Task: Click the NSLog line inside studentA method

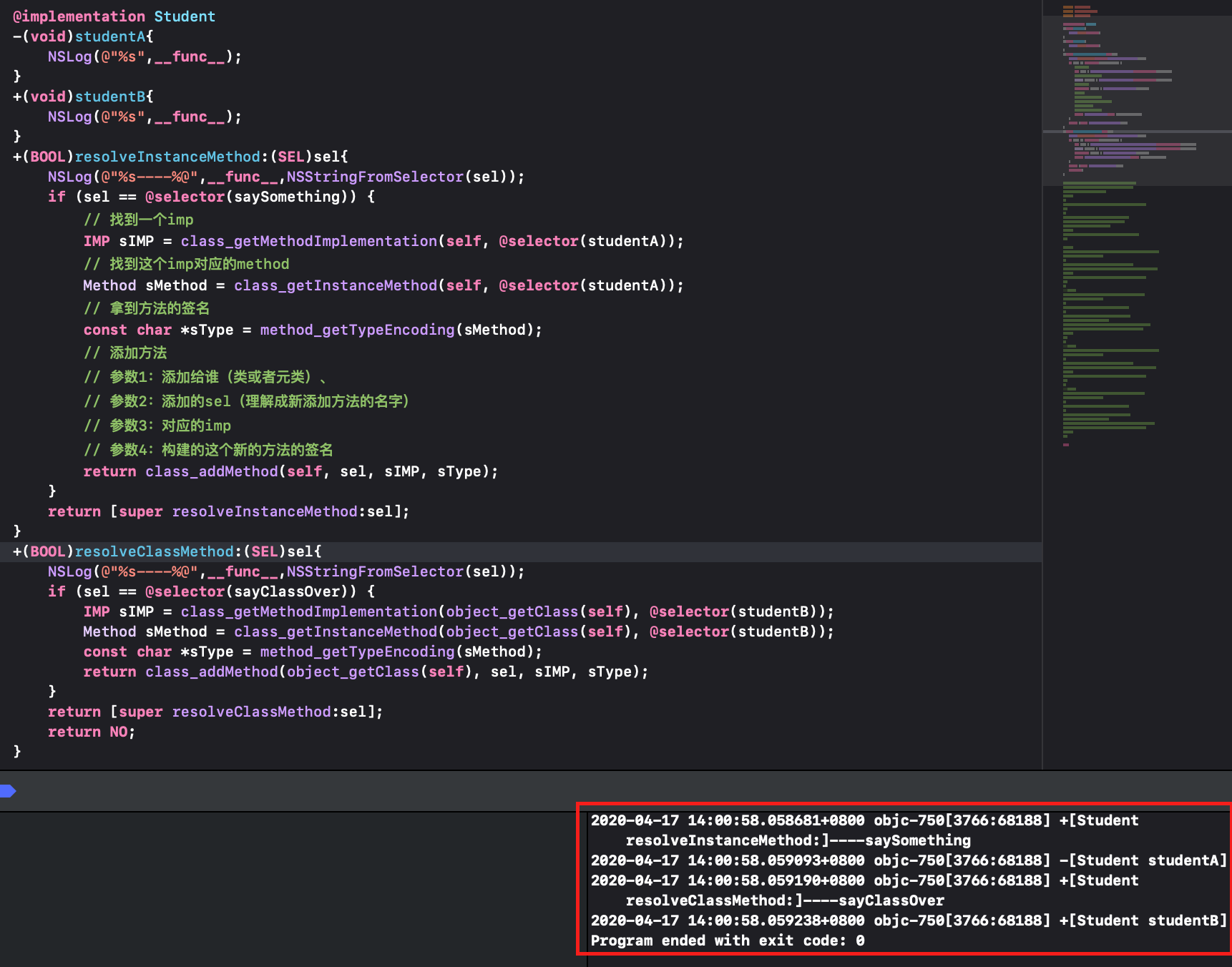Action: pyautogui.click(x=145, y=57)
